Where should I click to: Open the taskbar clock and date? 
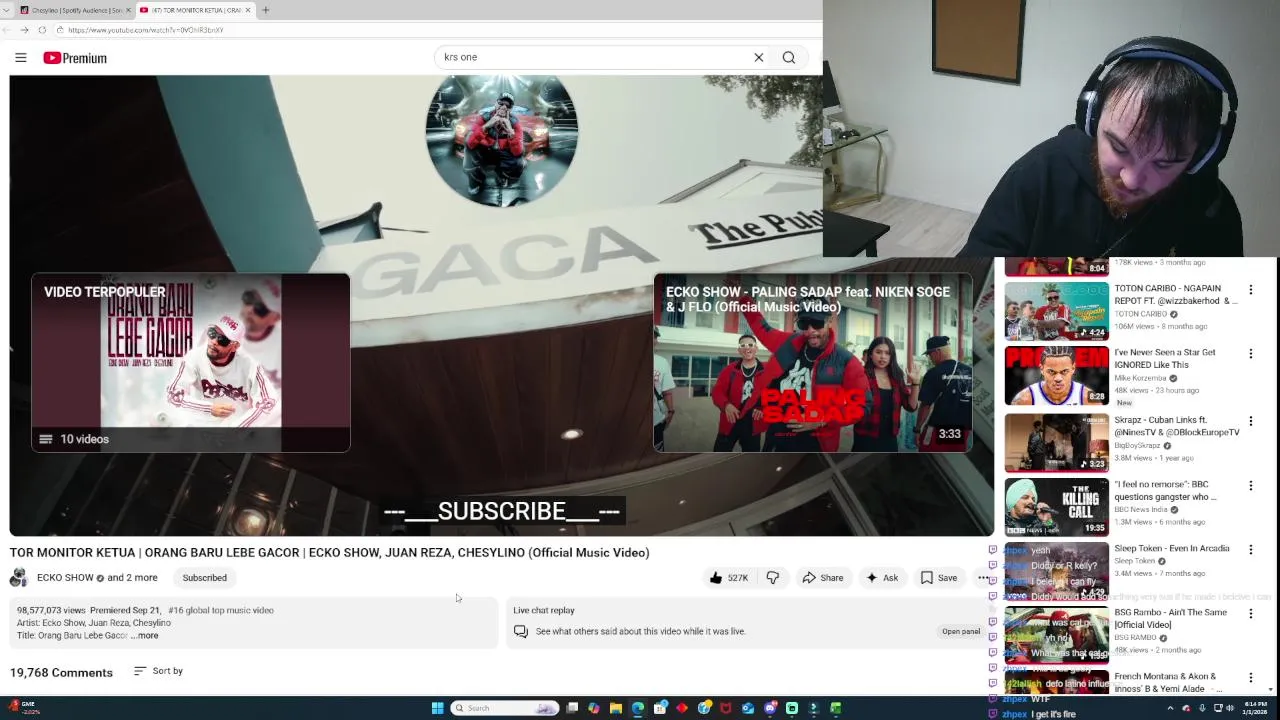click(x=1254, y=708)
